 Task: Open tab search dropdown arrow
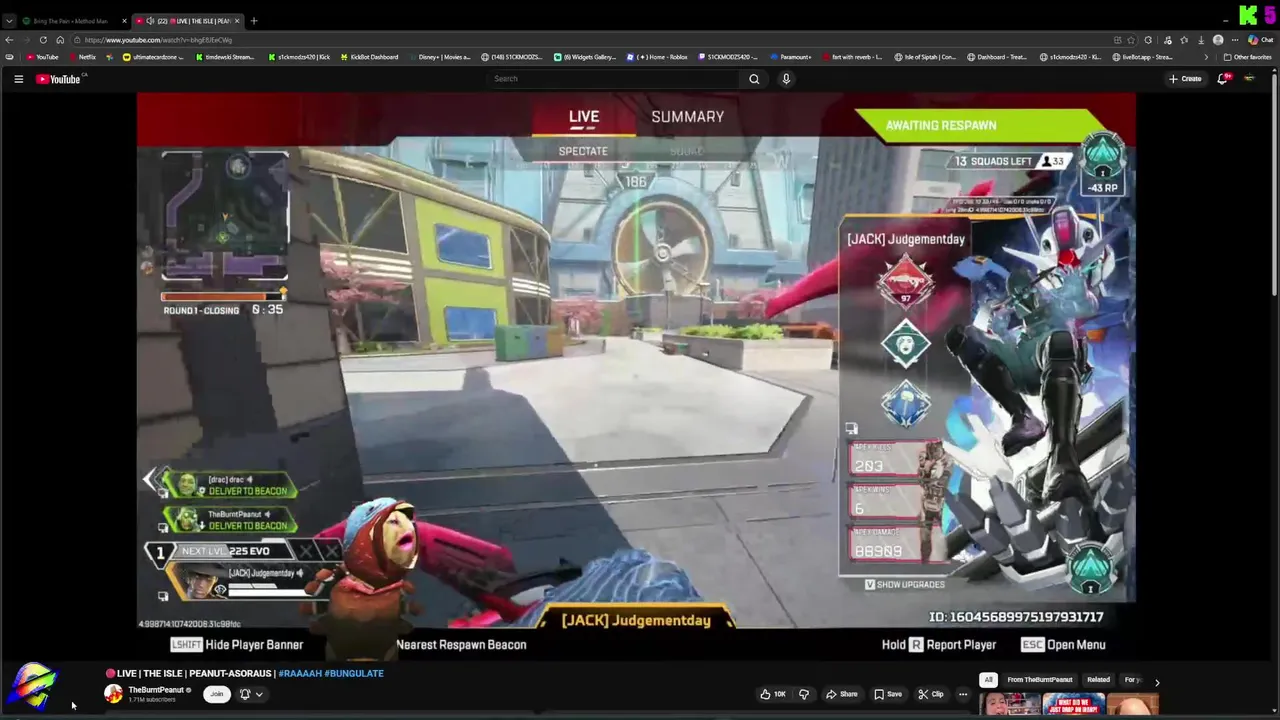[x=9, y=21]
